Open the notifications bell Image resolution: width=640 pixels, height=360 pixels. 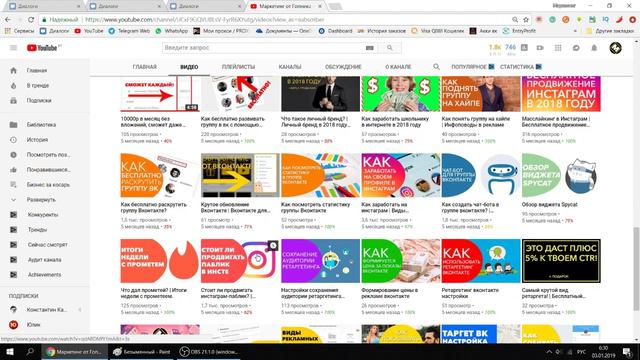tap(594, 48)
